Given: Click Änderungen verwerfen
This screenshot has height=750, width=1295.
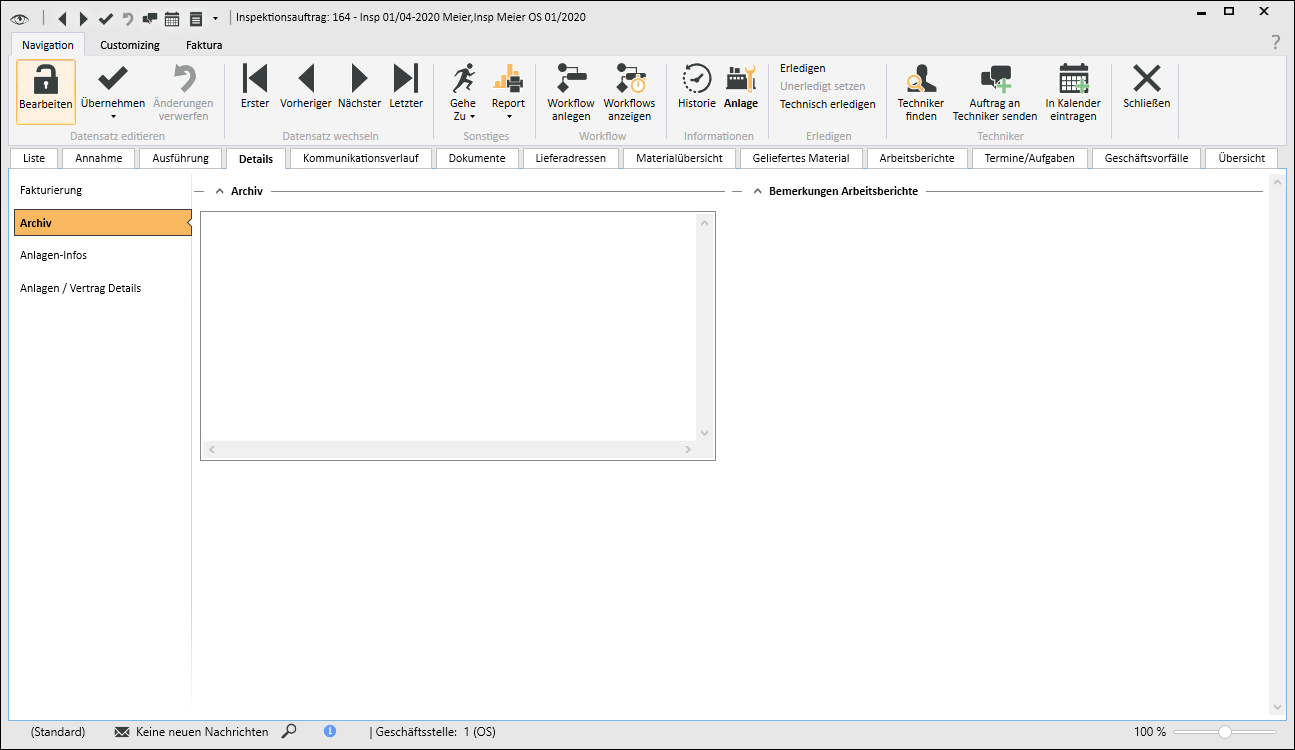Looking at the screenshot, I should (x=183, y=91).
